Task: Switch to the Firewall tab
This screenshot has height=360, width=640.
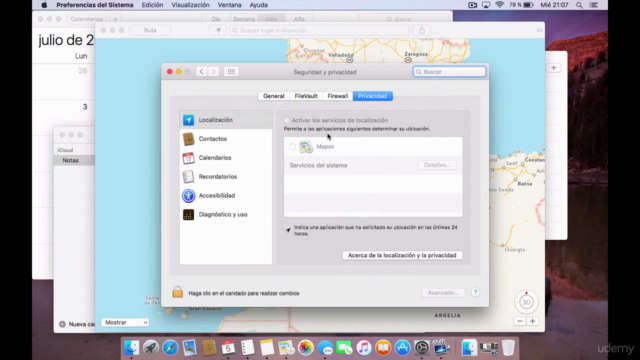Action: coord(338,96)
